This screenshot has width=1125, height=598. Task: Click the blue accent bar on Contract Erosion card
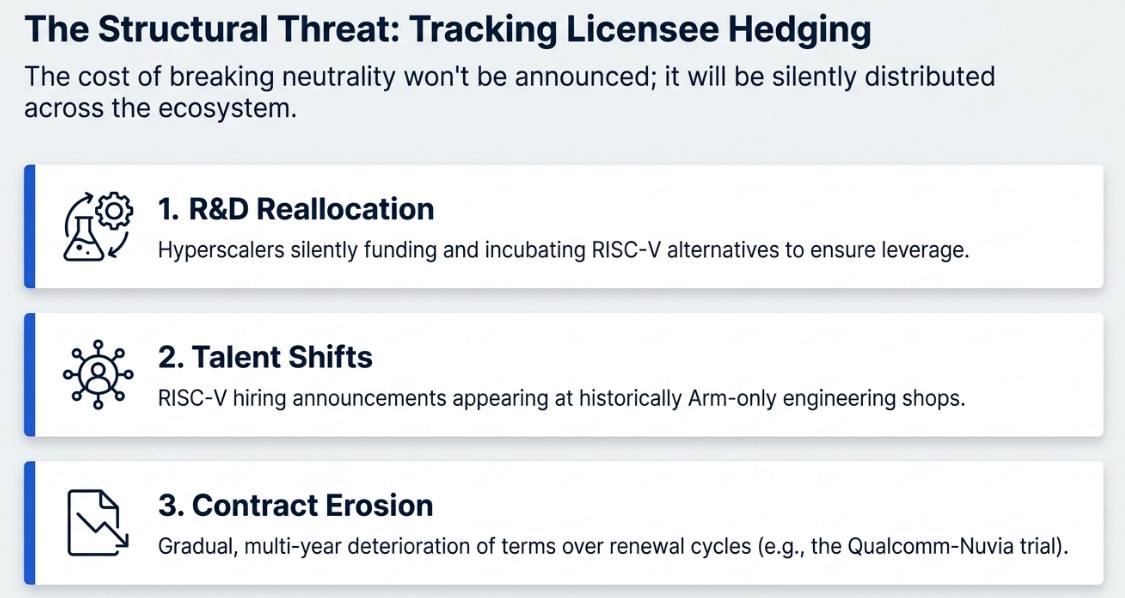coord(29,523)
